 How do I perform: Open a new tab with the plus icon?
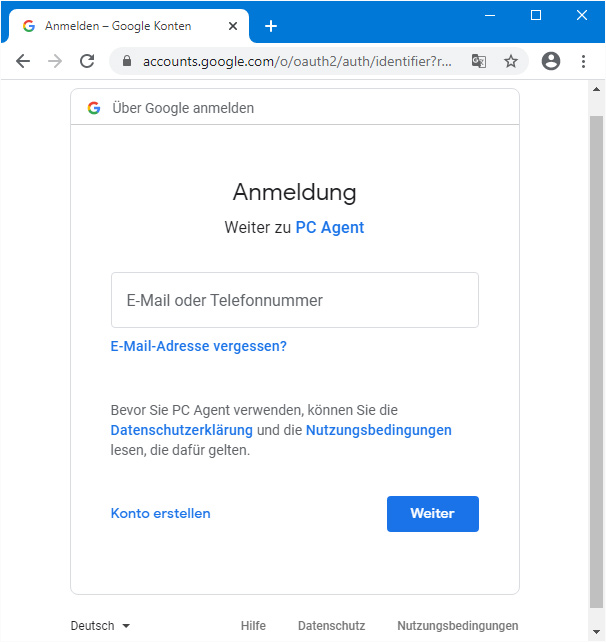coord(271,26)
